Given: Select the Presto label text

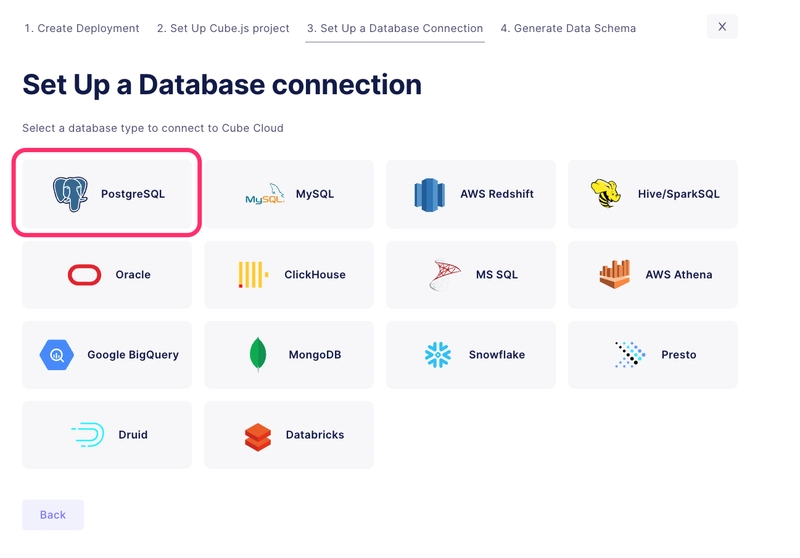Looking at the screenshot, I should [x=679, y=355].
